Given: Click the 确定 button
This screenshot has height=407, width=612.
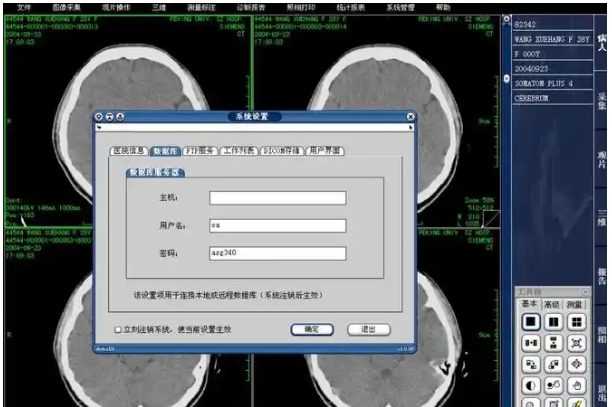Looking at the screenshot, I should 312,330.
